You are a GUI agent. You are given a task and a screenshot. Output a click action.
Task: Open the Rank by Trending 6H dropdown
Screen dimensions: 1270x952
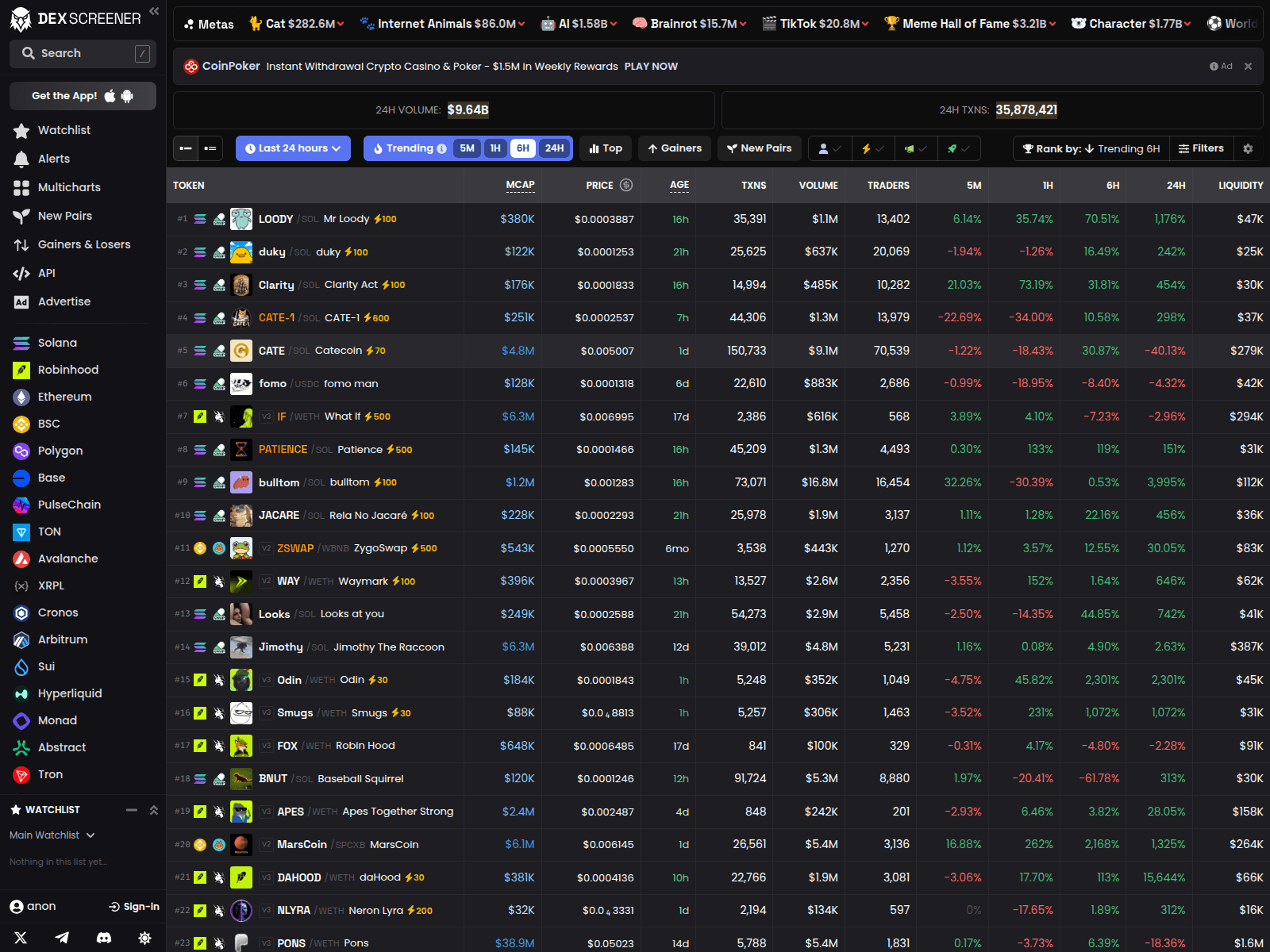click(x=1091, y=148)
